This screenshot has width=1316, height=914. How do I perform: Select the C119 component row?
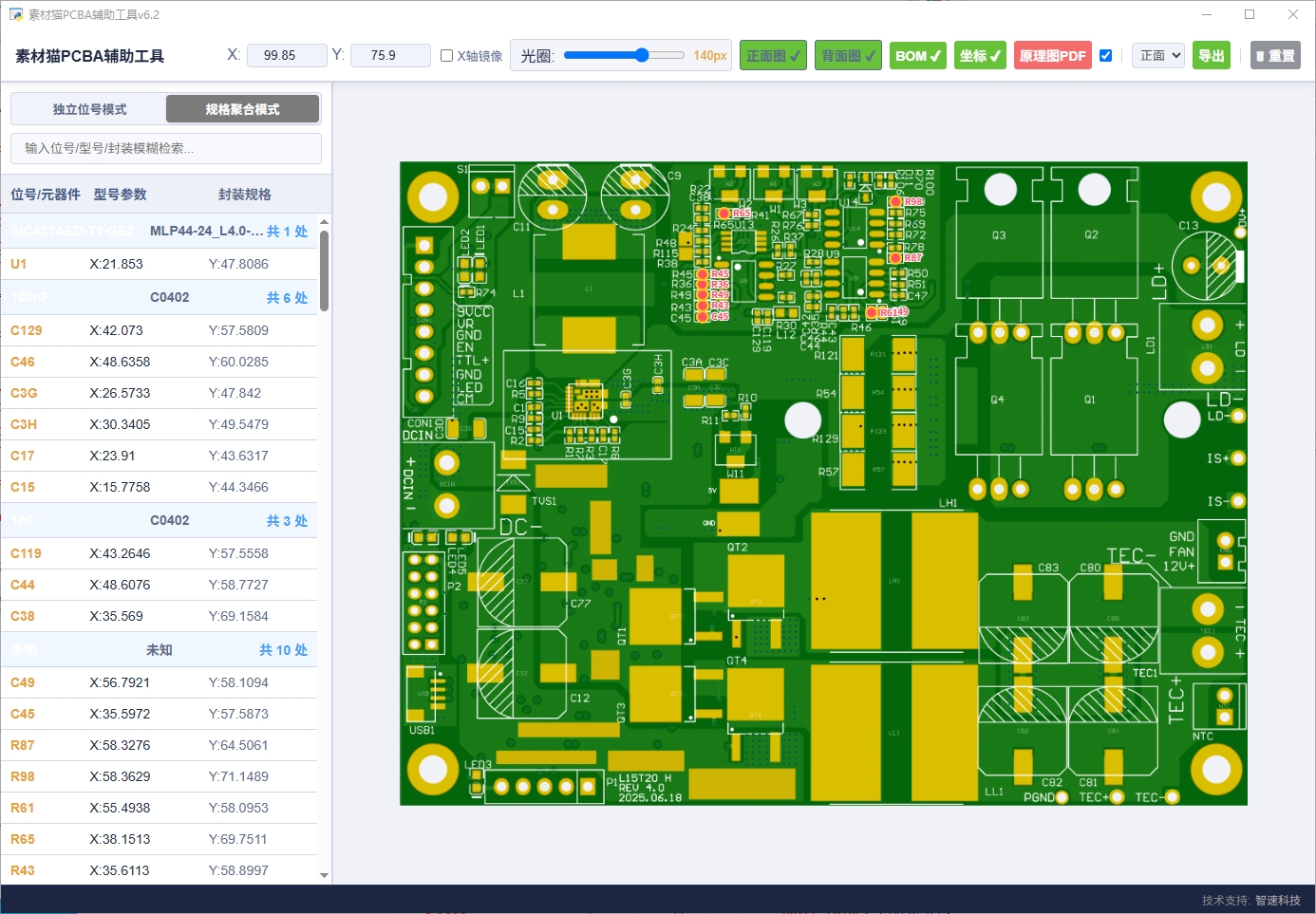pyautogui.click(x=160, y=554)
